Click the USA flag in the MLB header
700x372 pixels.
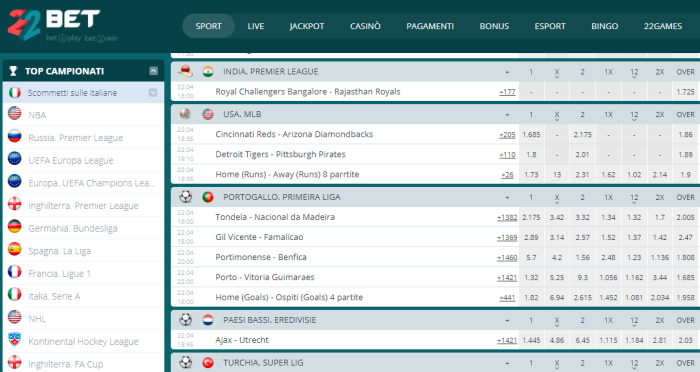pyautogui.click(x=208, y=114)
